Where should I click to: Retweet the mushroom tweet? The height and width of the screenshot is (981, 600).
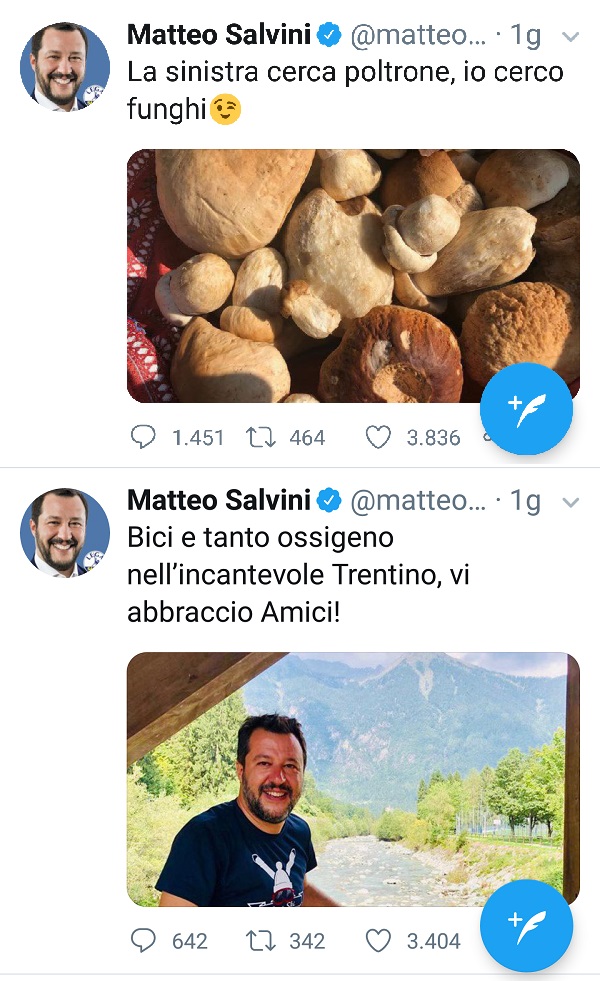point(261,437)
